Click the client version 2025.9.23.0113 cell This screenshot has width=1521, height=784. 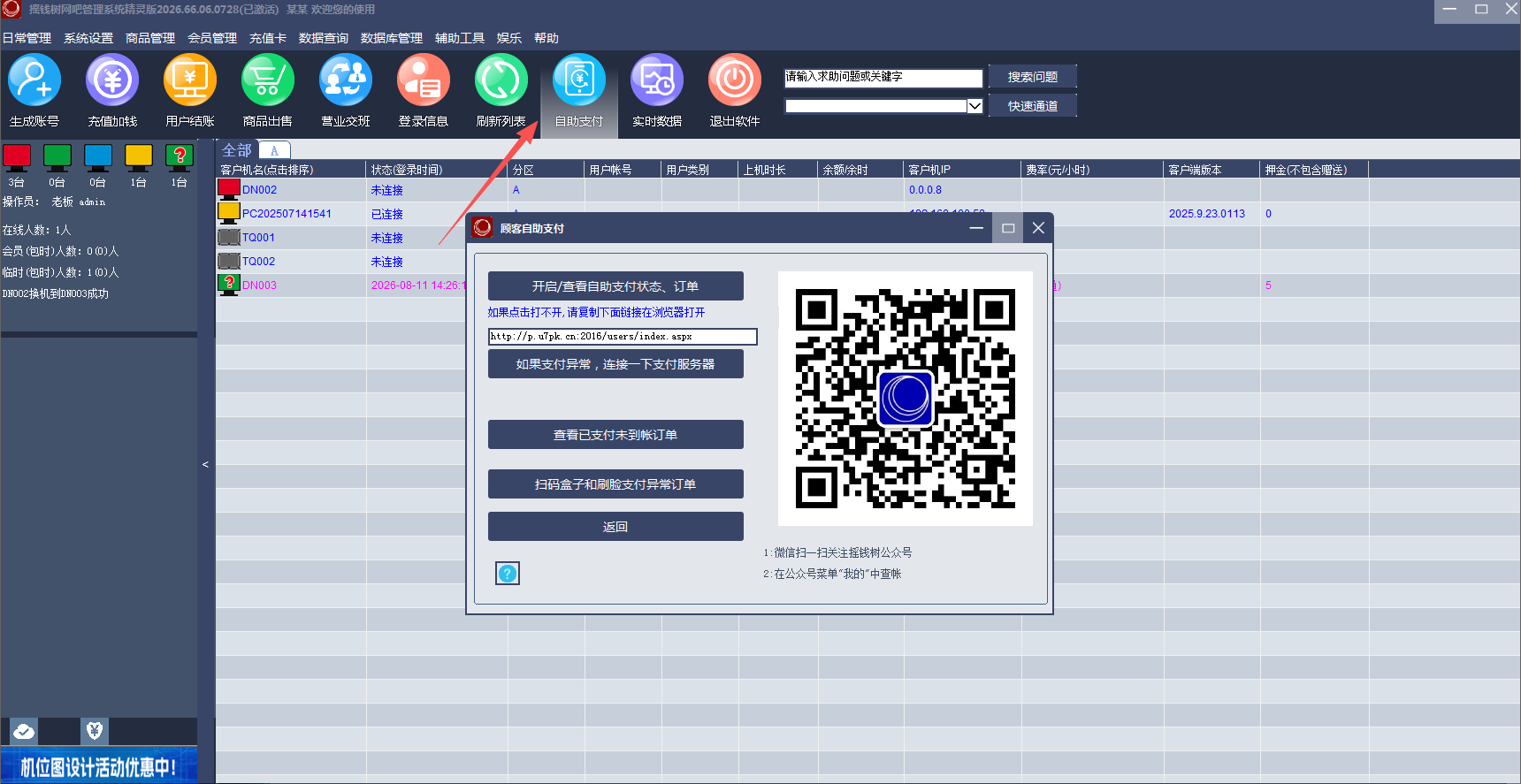click(1206, 214)
